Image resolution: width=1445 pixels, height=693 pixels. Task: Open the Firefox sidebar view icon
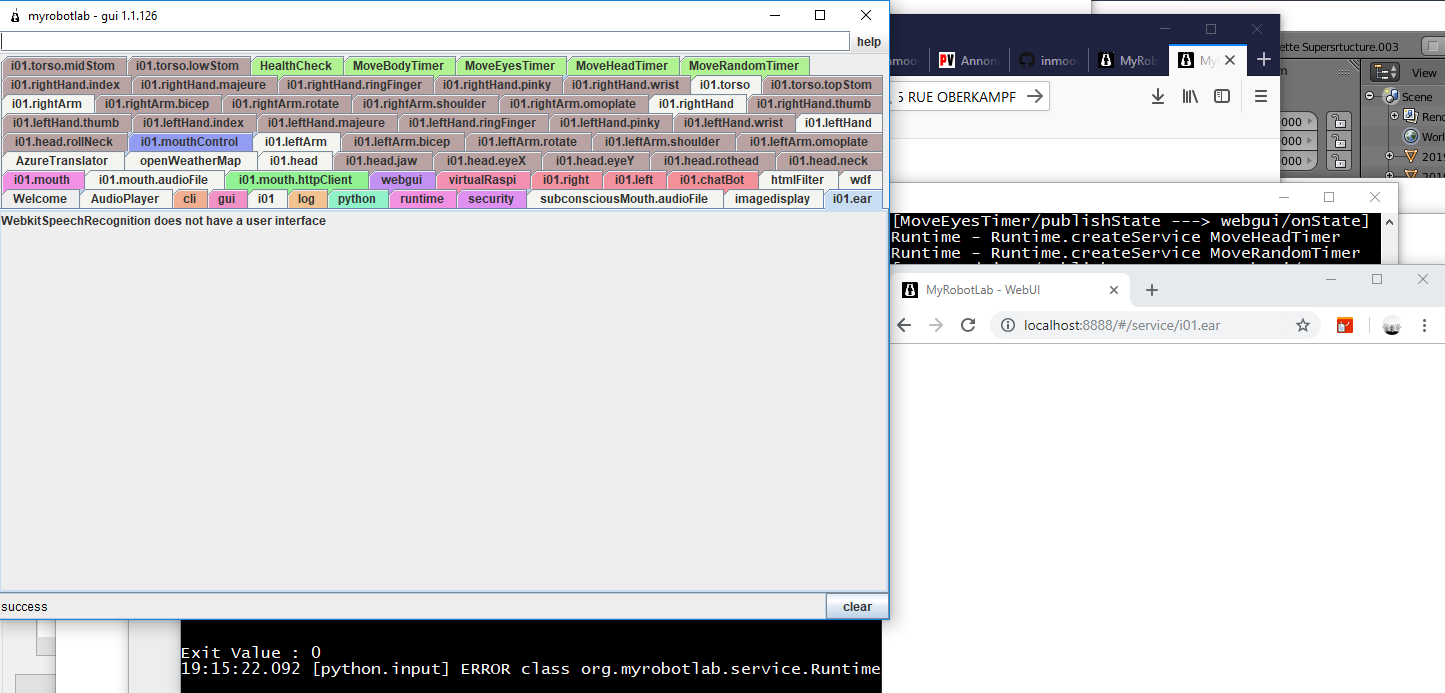click(x=1222, y=96)
